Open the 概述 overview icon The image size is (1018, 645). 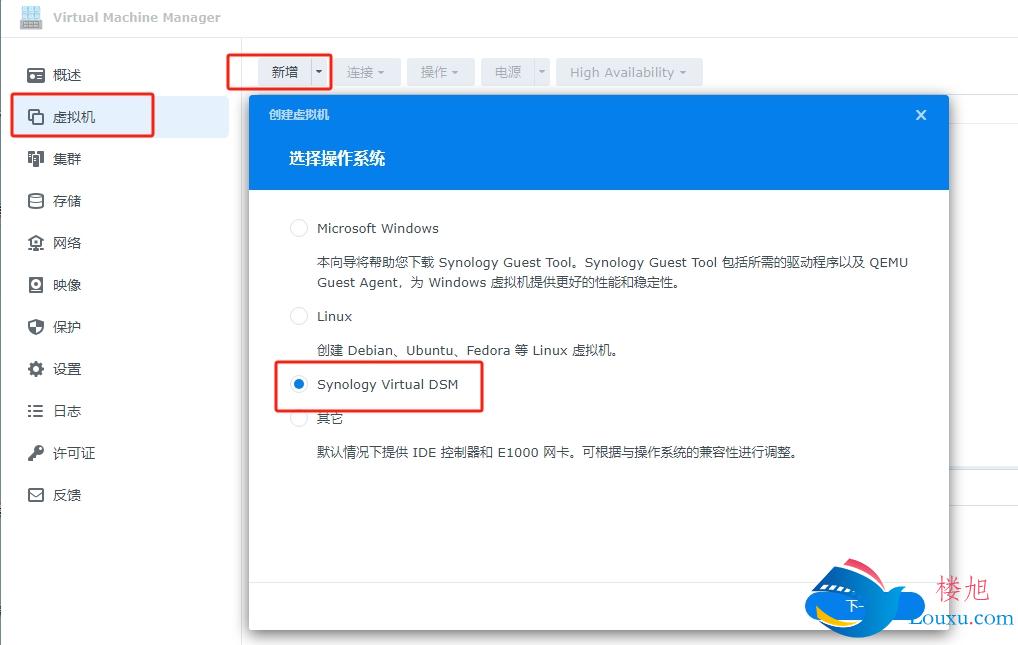coord(36,75)
